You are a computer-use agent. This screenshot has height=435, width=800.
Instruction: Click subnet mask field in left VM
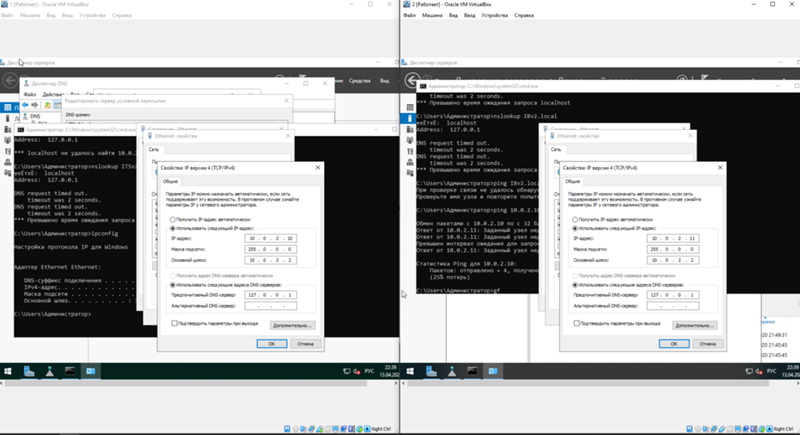[270, 249]
